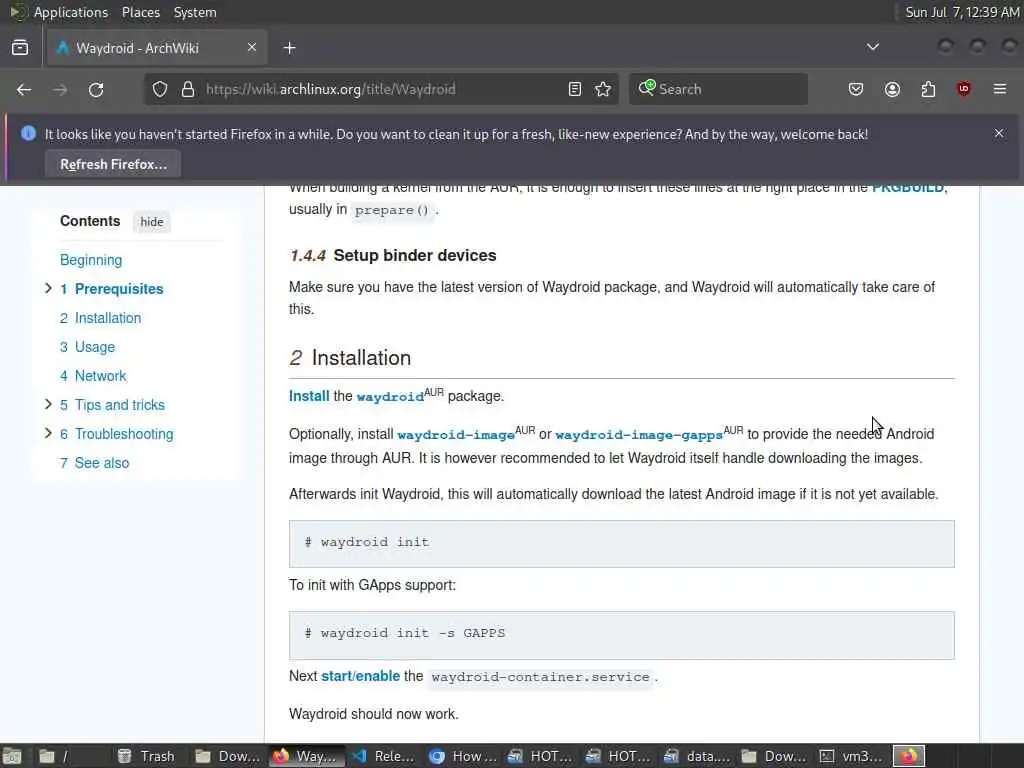Open the start/enable link
This screenshot has height=768, width=1024.
tap(360, 676)
